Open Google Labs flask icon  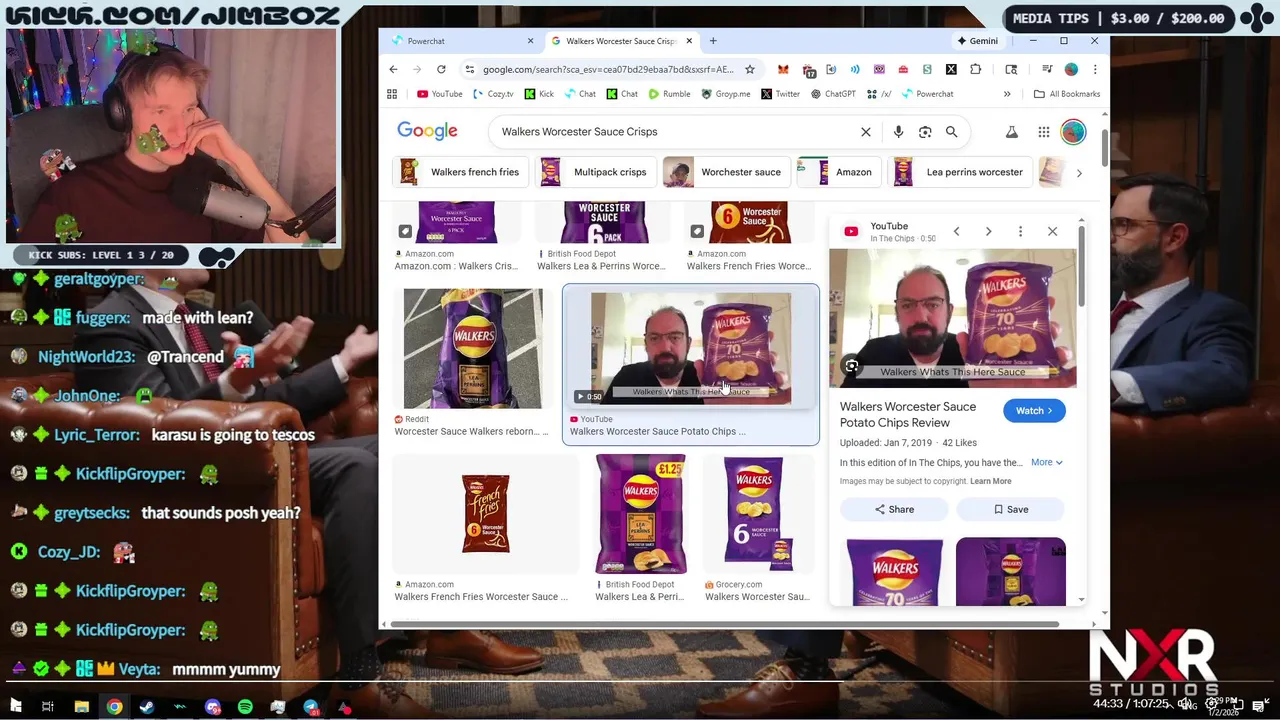pyautogui.click(x=1012, y=132)
